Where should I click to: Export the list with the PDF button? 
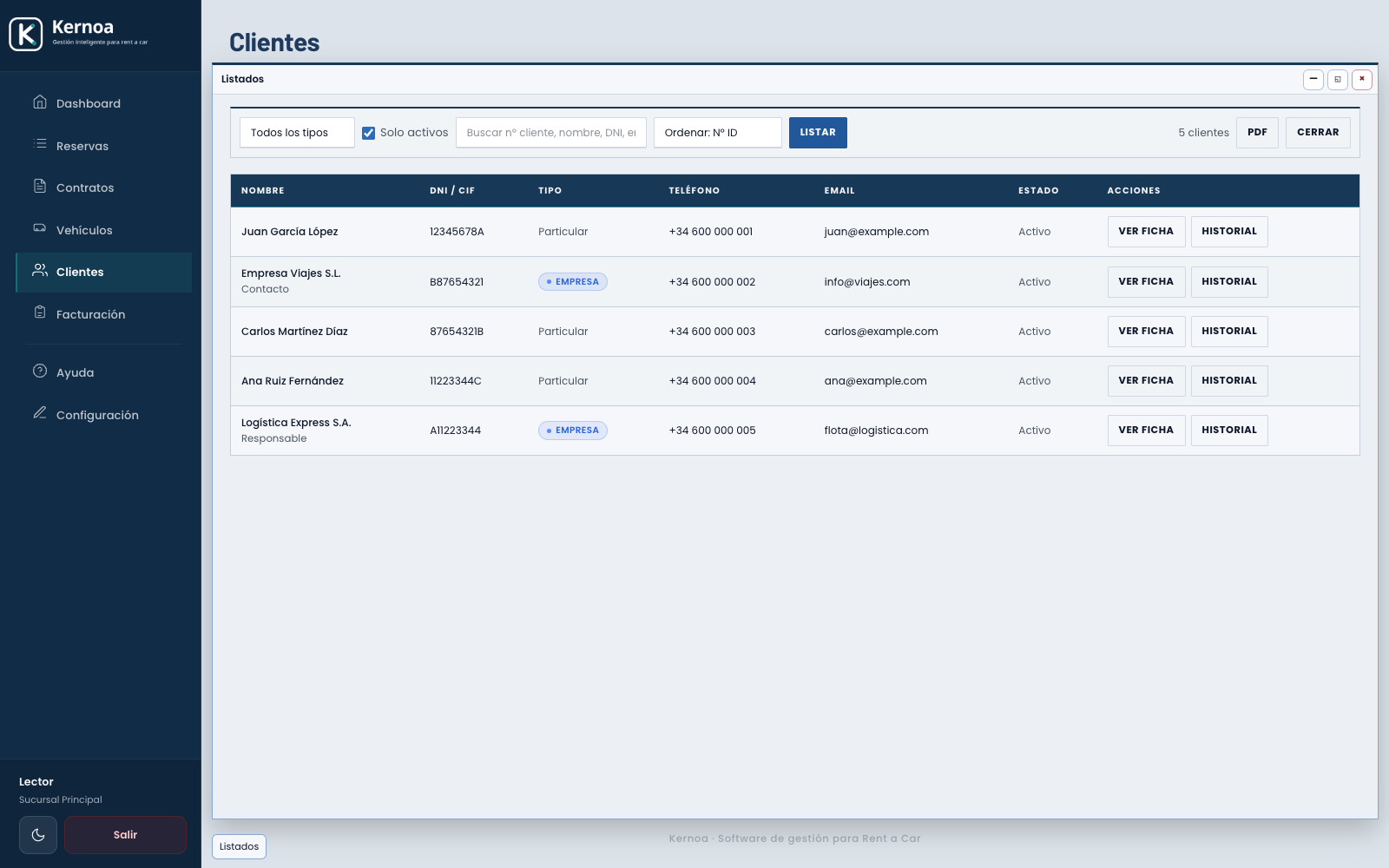click(x=1257, y=133)
